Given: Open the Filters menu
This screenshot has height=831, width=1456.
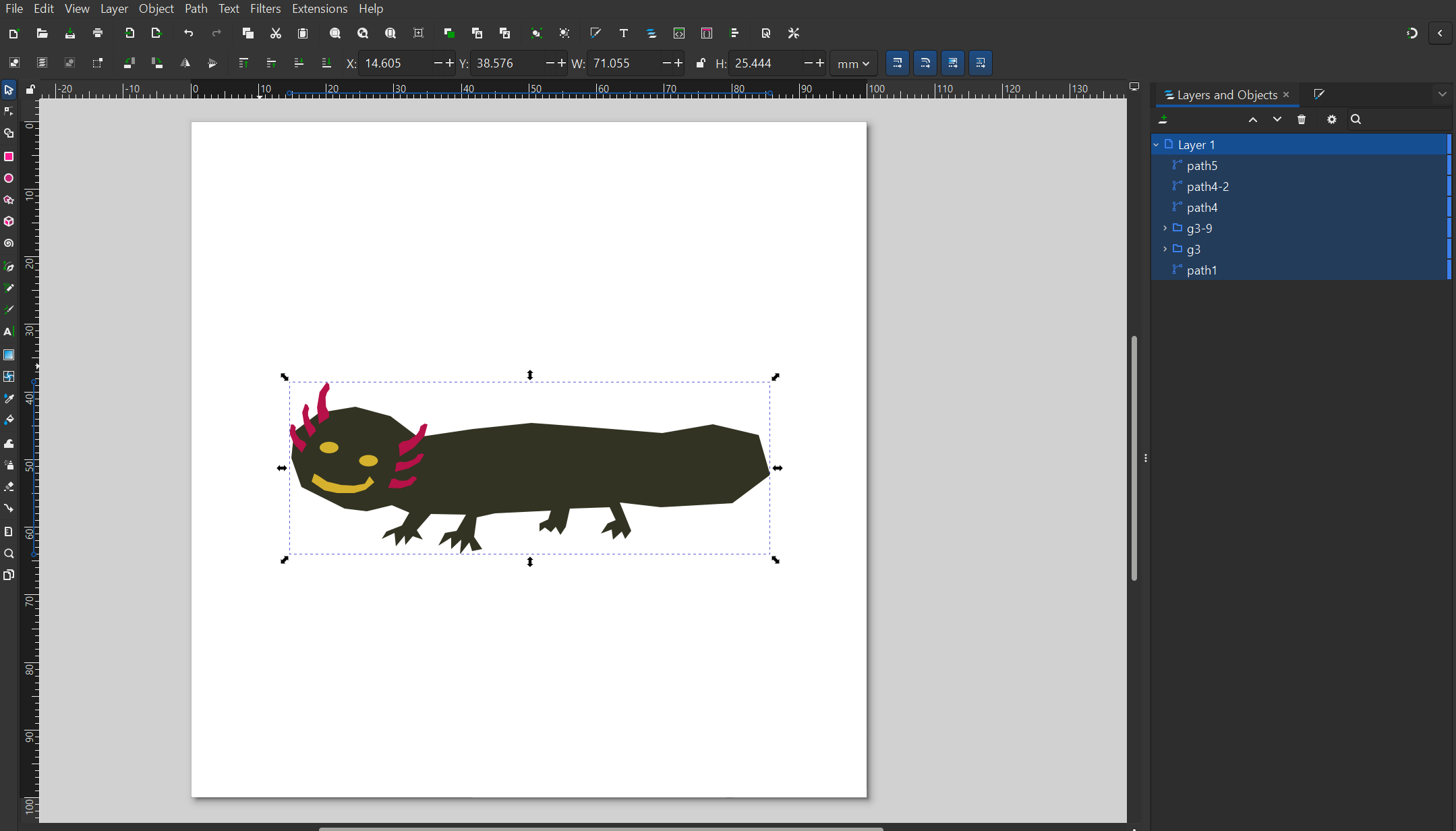Looking at the screenshot, I should point(265,9).
